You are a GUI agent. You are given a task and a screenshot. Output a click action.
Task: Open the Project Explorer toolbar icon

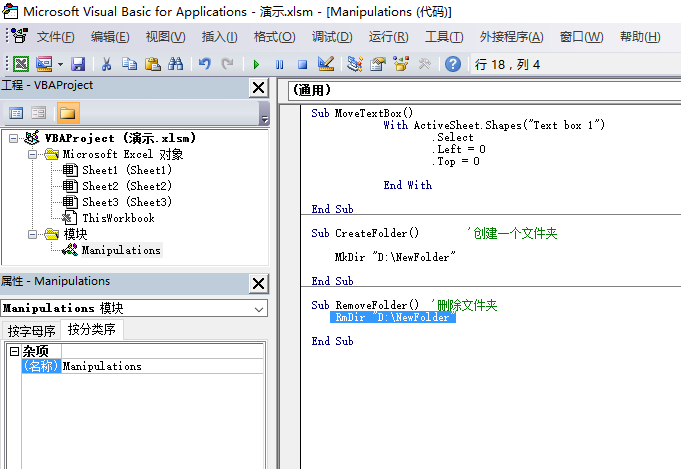355,64
